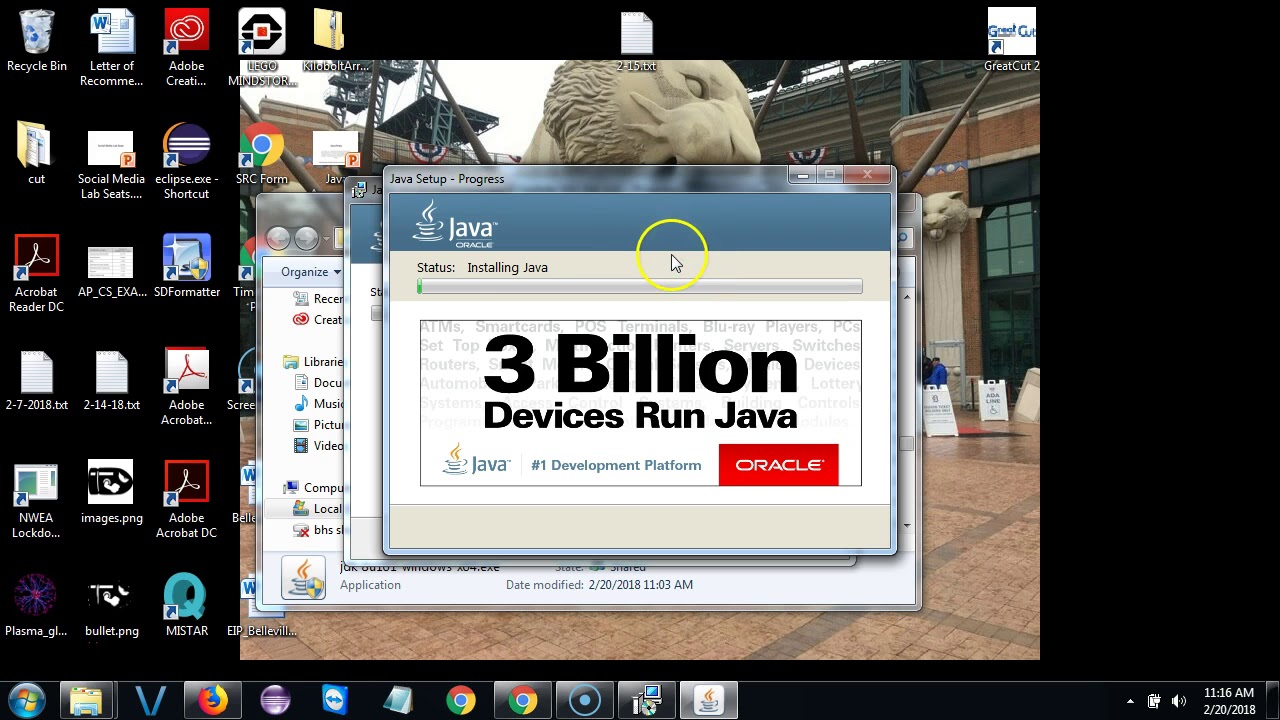The width and height of the screenshot is (1280, 720).
Task: Launch the eclipse.exe - Shortcut icon
Action: point(186,160)
